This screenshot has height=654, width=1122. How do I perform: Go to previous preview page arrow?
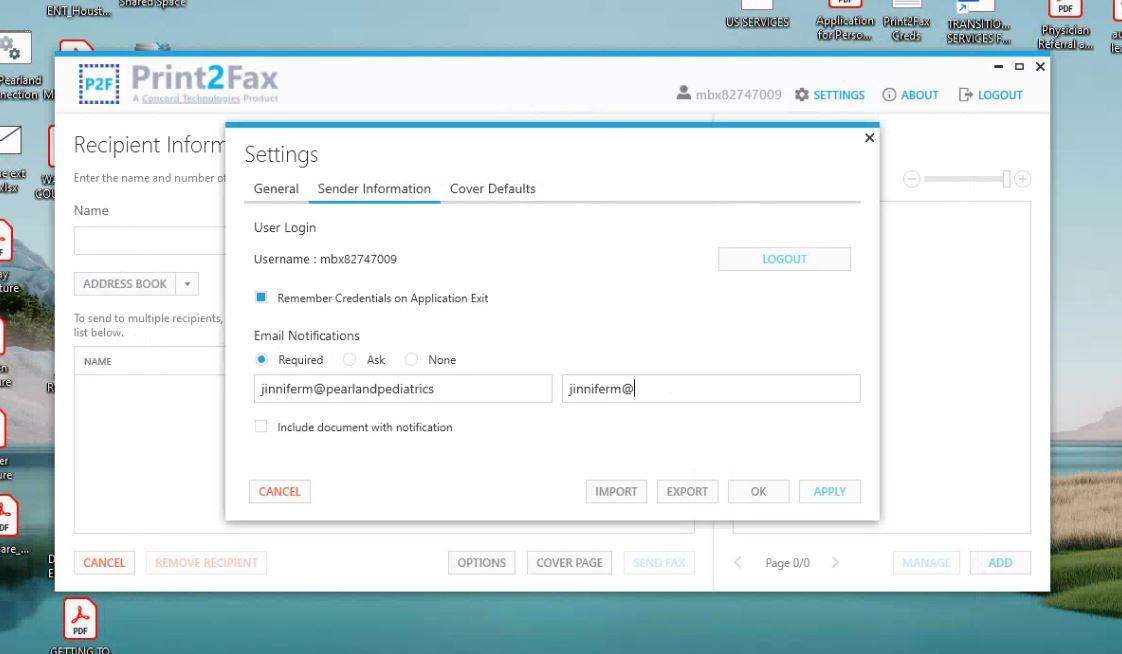(x=738, y=562)
